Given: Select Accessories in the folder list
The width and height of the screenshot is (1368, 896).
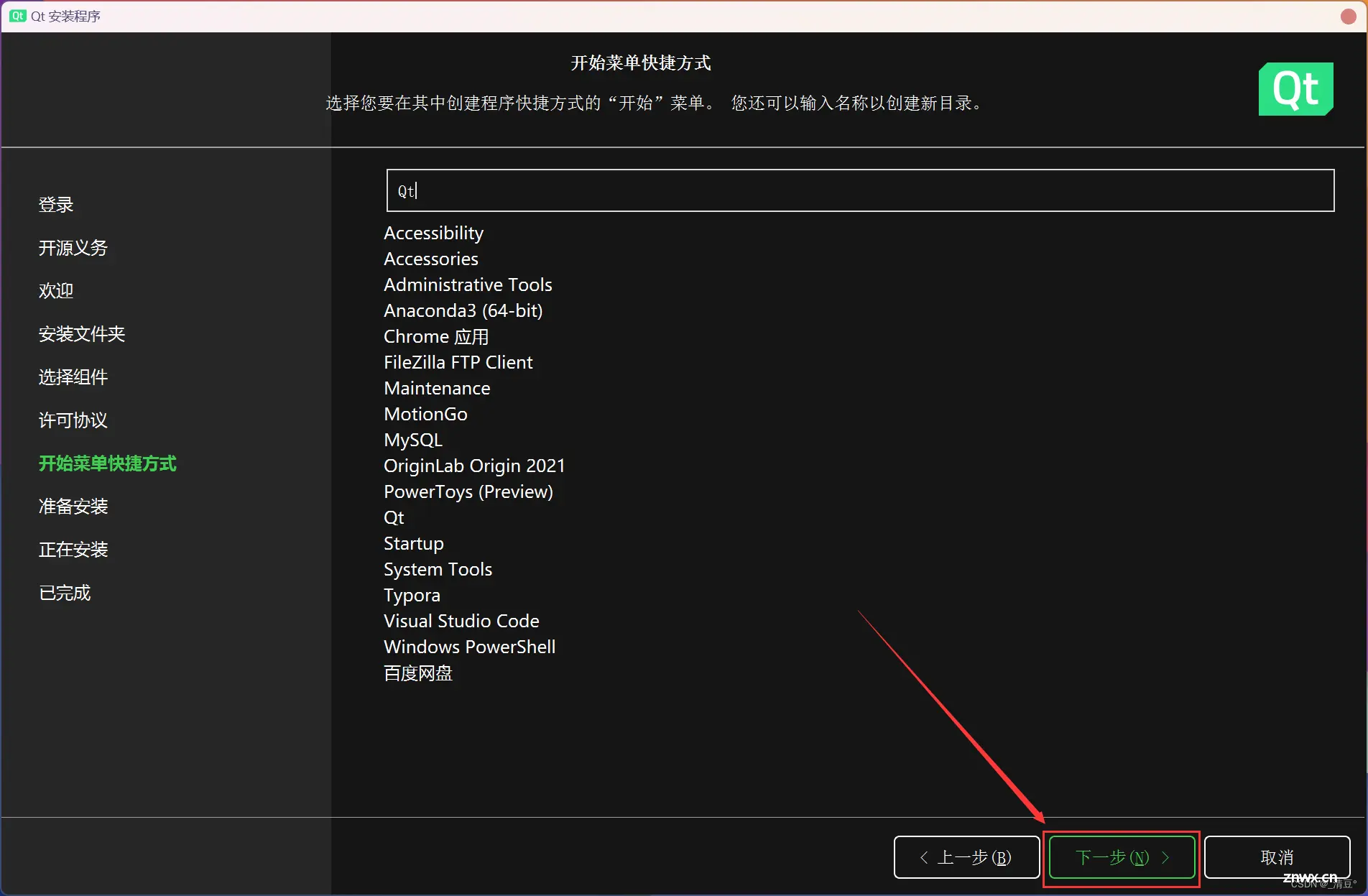Looking at the screenshot, I should [x=430, y=259].
